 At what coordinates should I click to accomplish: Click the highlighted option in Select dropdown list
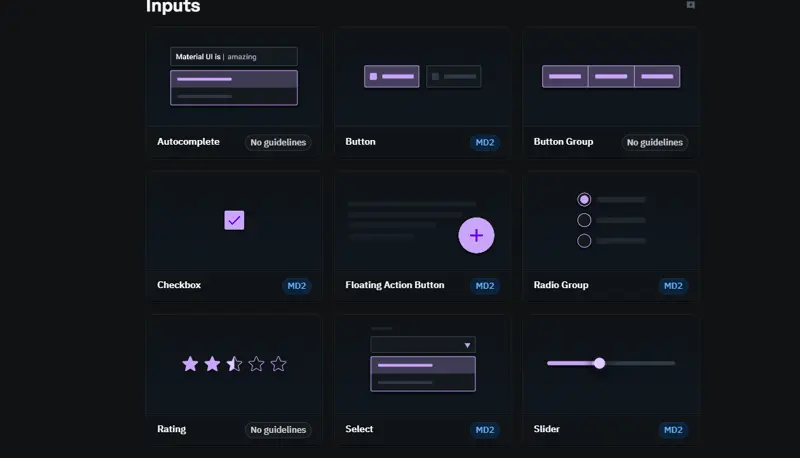[x=423, y=365]
